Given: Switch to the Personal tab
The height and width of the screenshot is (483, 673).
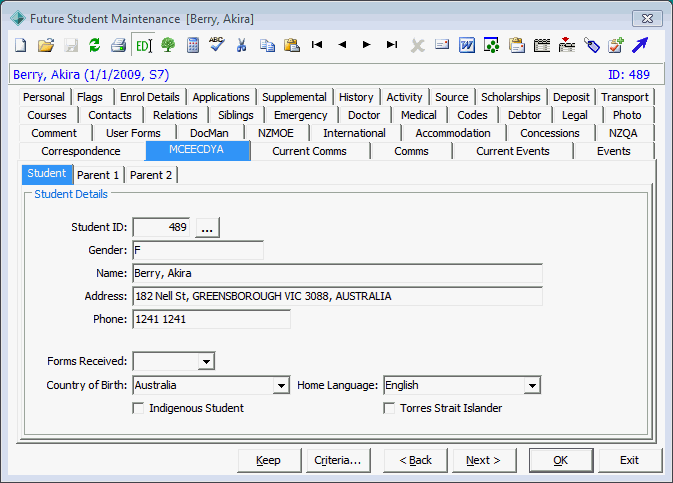Looking at the screenshot, I should click(x=44, y=97).
